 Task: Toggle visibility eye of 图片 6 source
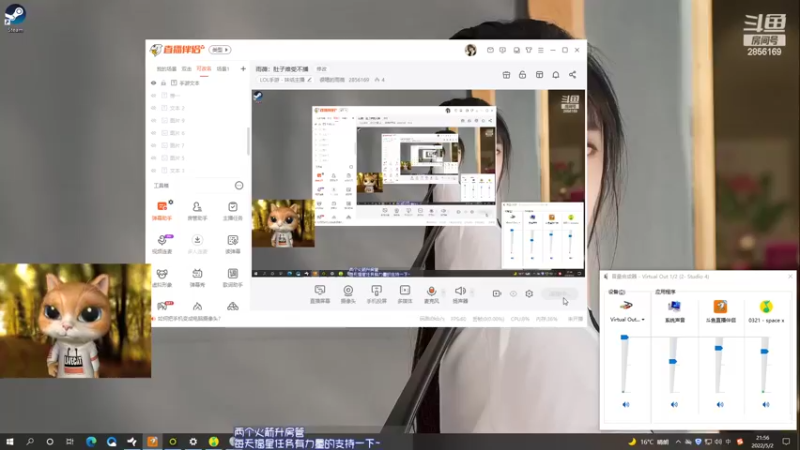coord(154,133)
